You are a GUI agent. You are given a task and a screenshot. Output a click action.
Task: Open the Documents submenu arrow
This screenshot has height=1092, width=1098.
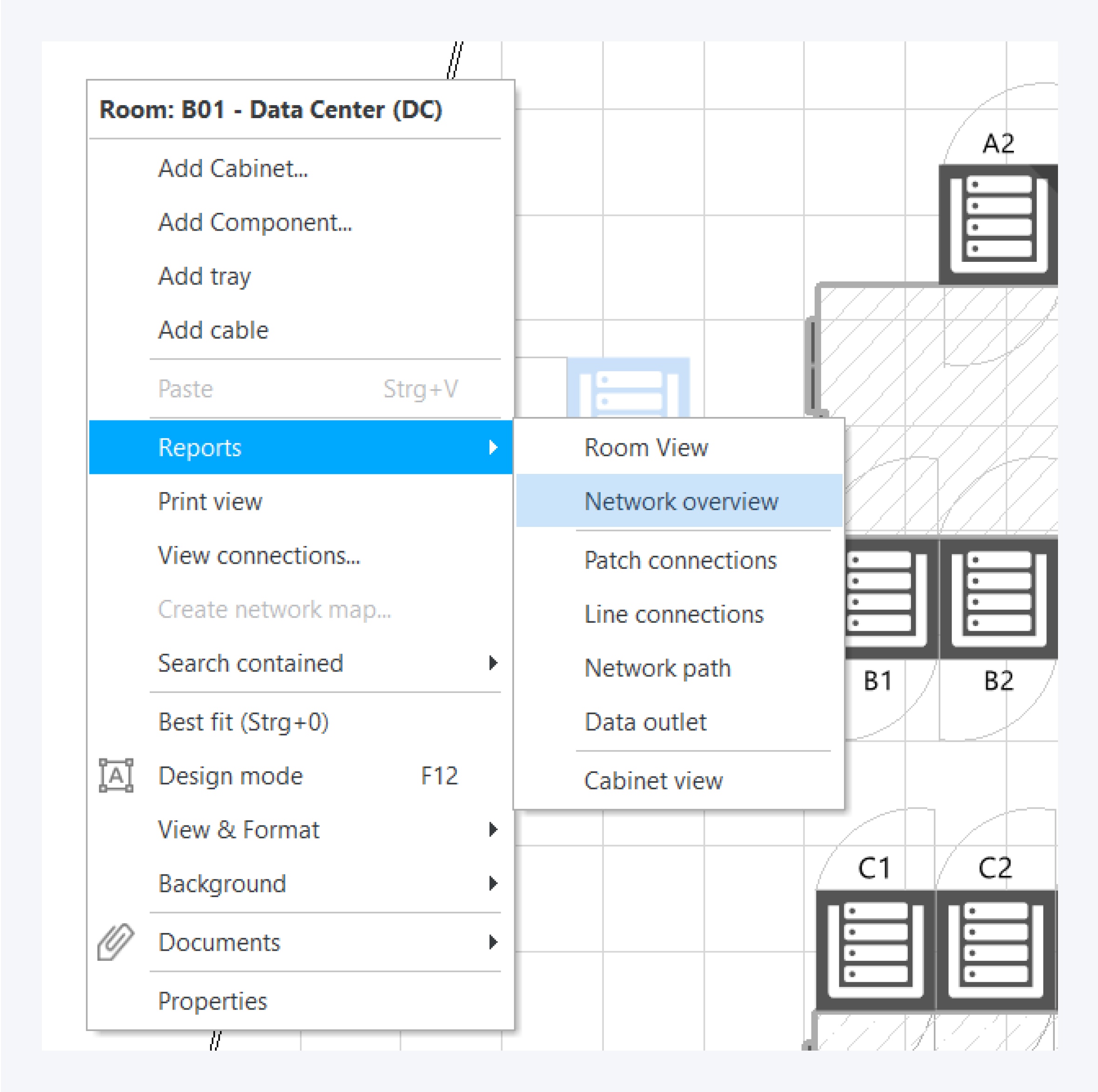point(493,942)
